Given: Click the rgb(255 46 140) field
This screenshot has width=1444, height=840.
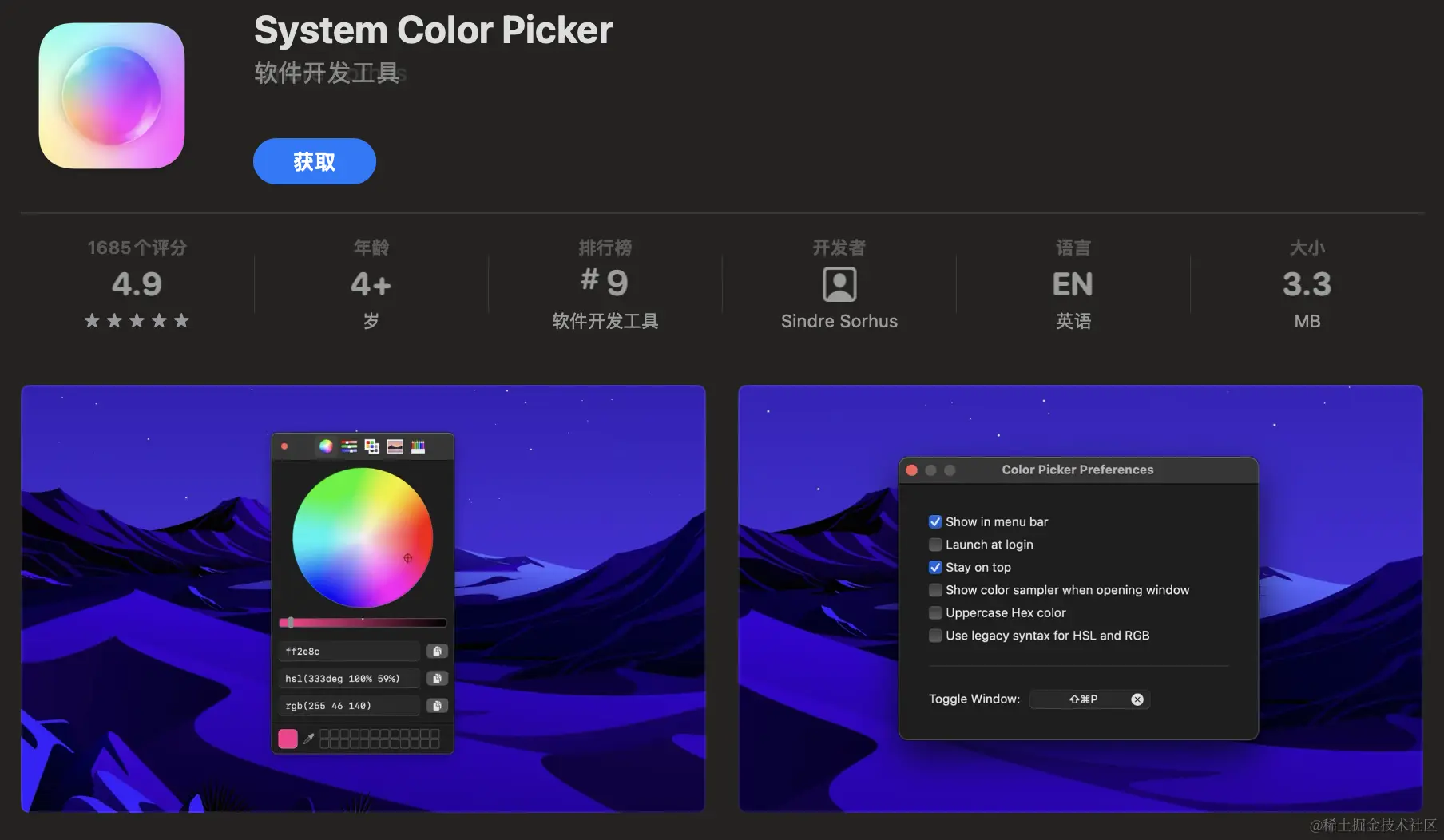Looking at the screenshot, I should point(349,706).
